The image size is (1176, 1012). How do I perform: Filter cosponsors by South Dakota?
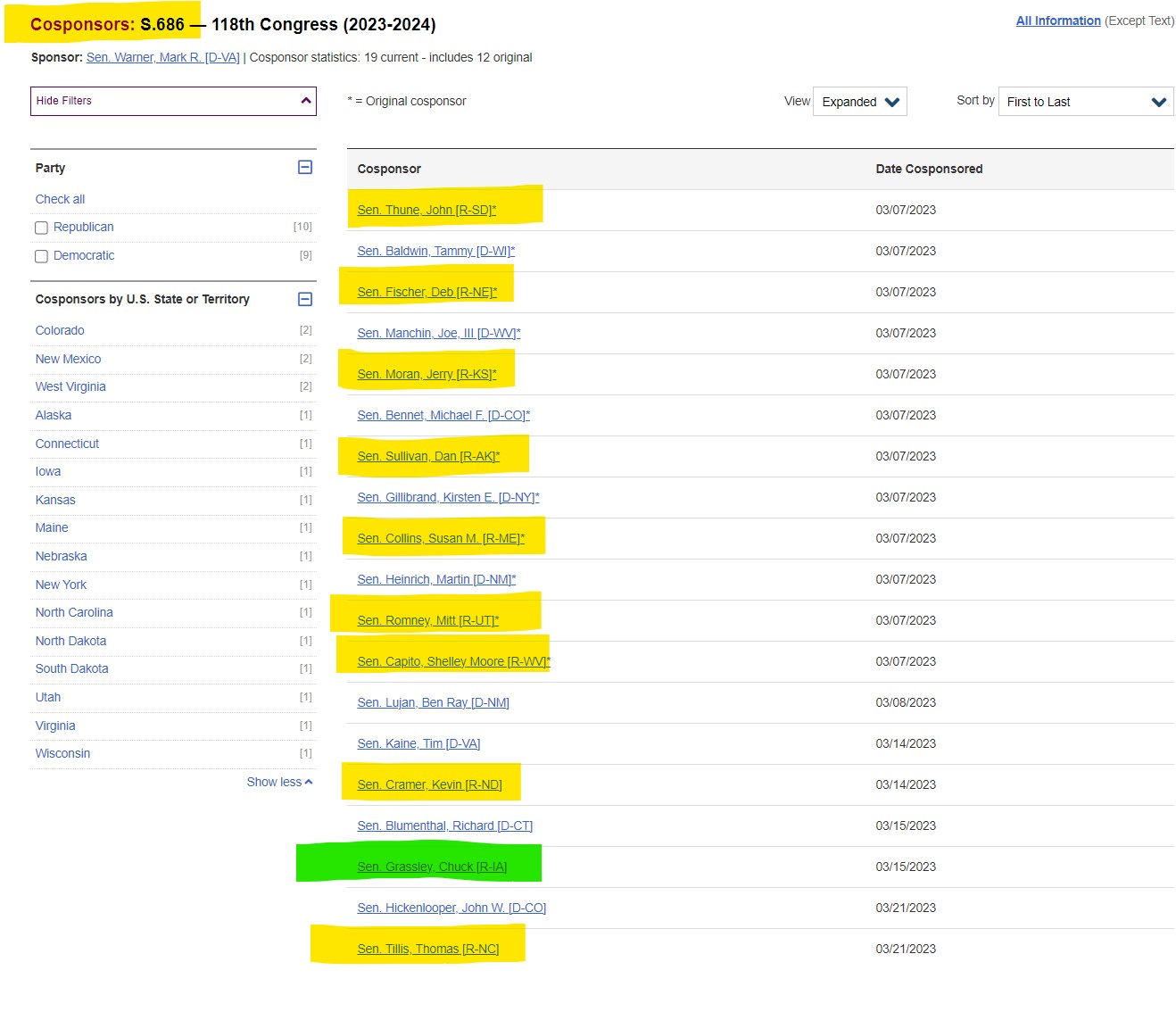point(71,668)
